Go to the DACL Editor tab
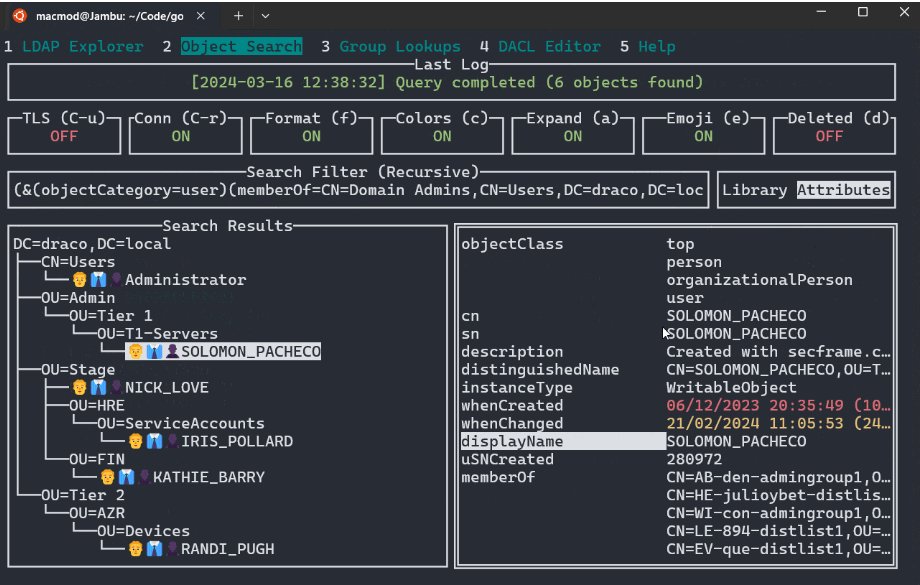 549,46
